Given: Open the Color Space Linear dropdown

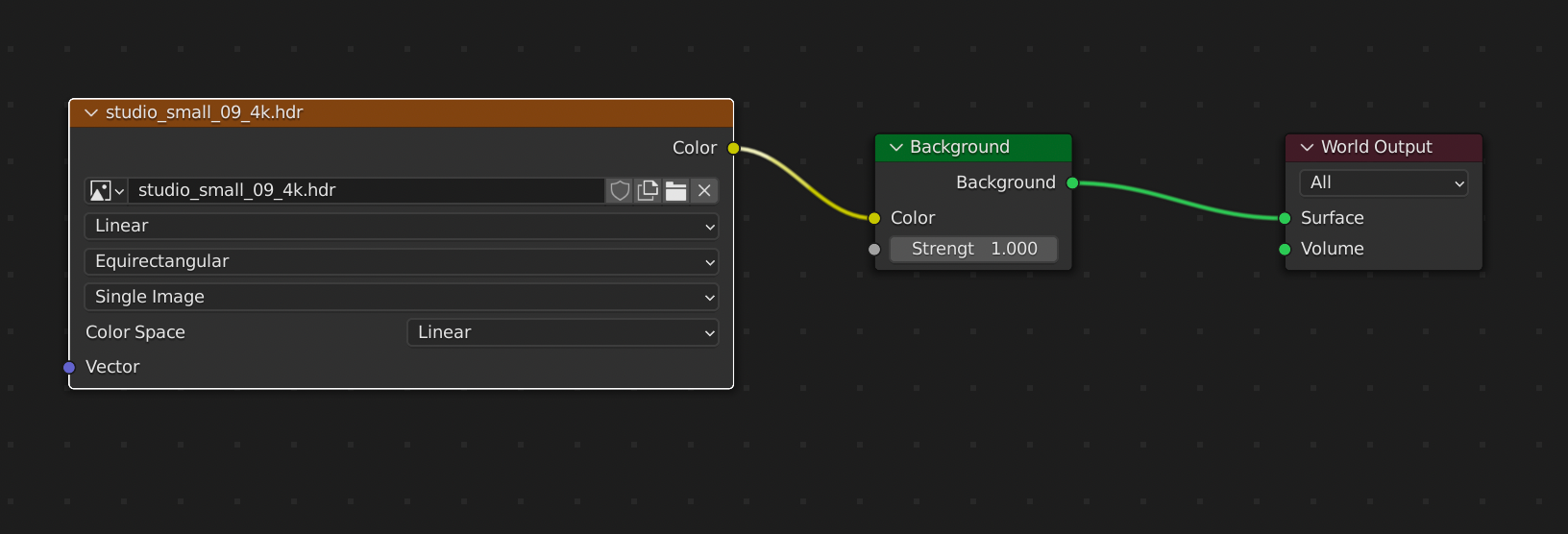Looking at the screenshot, I should click(563, 332).
